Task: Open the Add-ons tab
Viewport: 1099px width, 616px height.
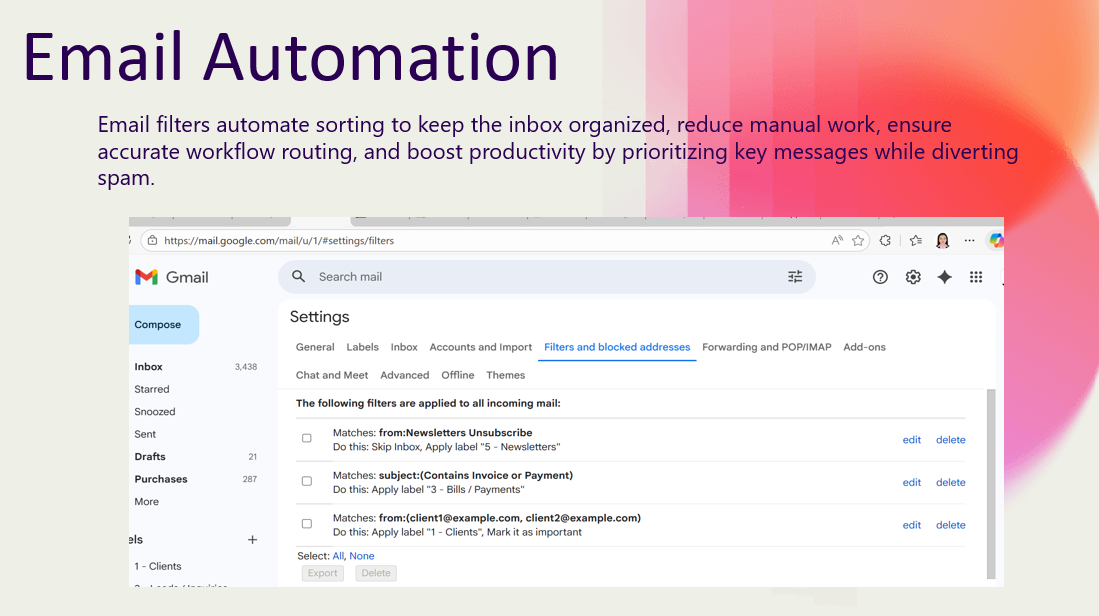Action: pyautogui.click(x=864, y=347)
